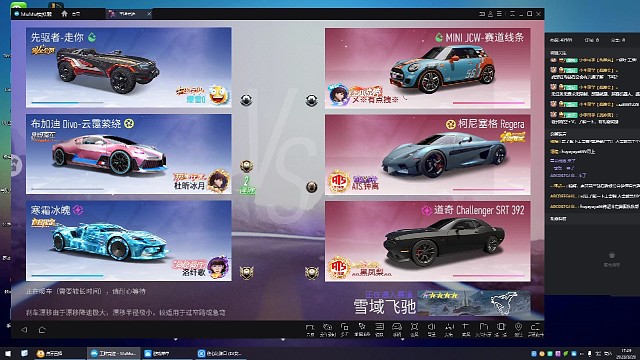Viewport: 640px width, 360px height.
Task: Click the emulator back triangle button
Action: point(24,330)
